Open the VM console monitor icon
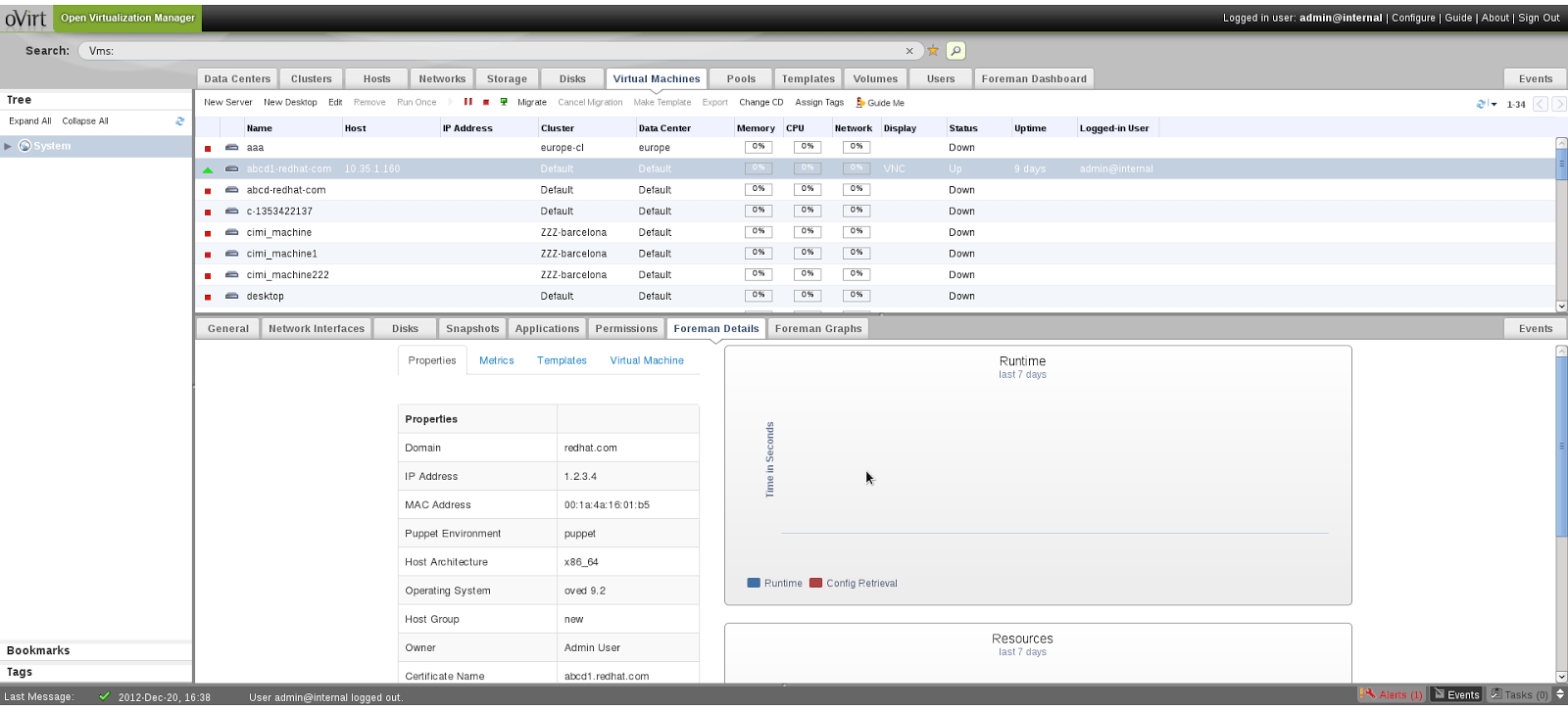1568x710 pixels. click(504, 102)
